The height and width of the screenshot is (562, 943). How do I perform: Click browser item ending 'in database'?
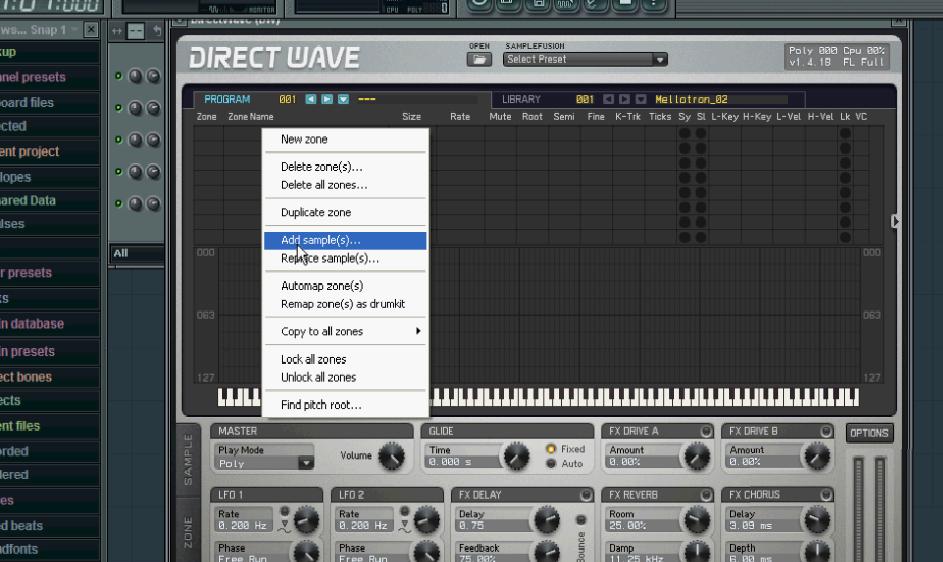[x=32, y=324]
